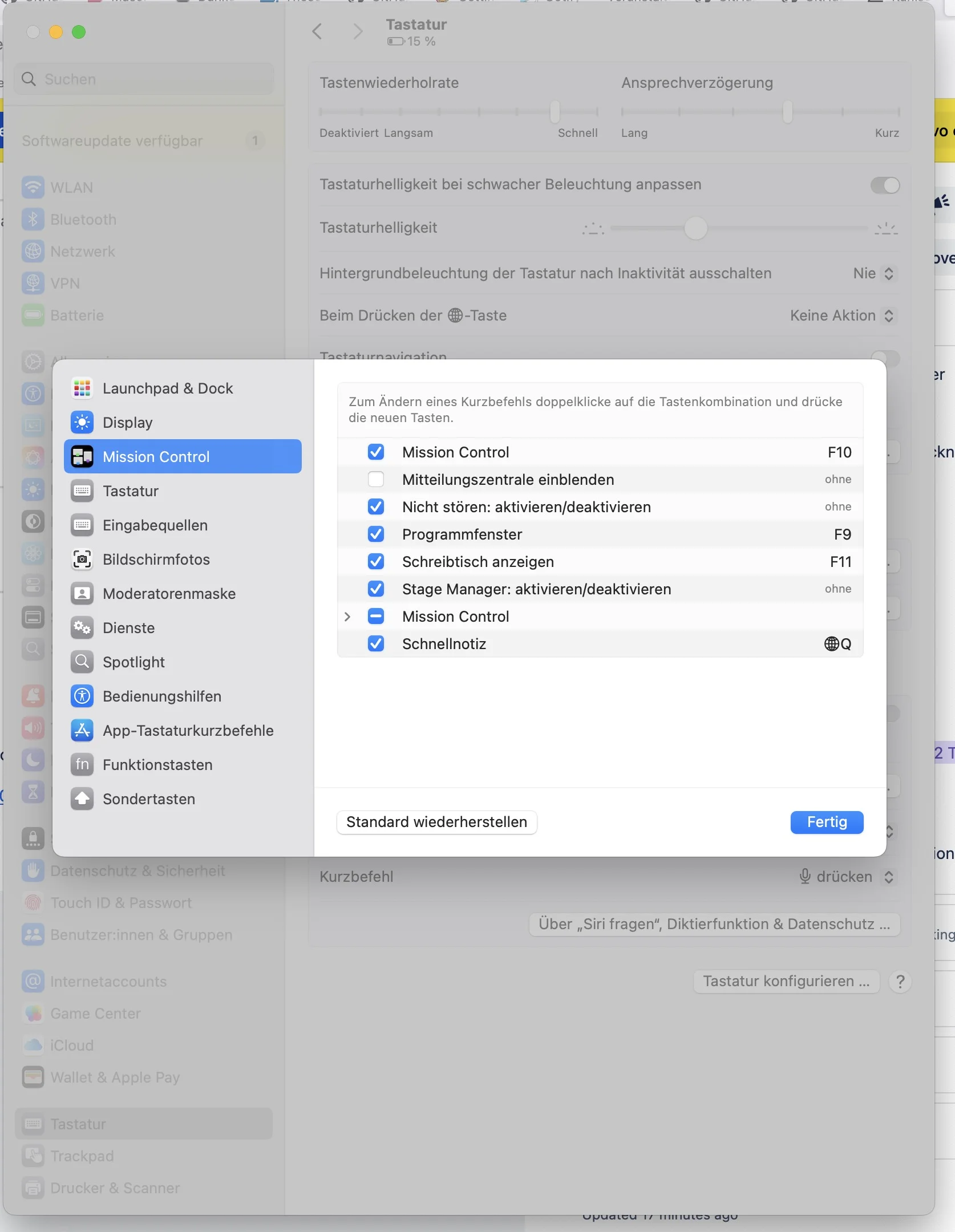Toggle Tastaturhelligkeit bei schwacher Beleuchtung switch
The height and width of the screenshot is (1232, 955).
[885, 185]
